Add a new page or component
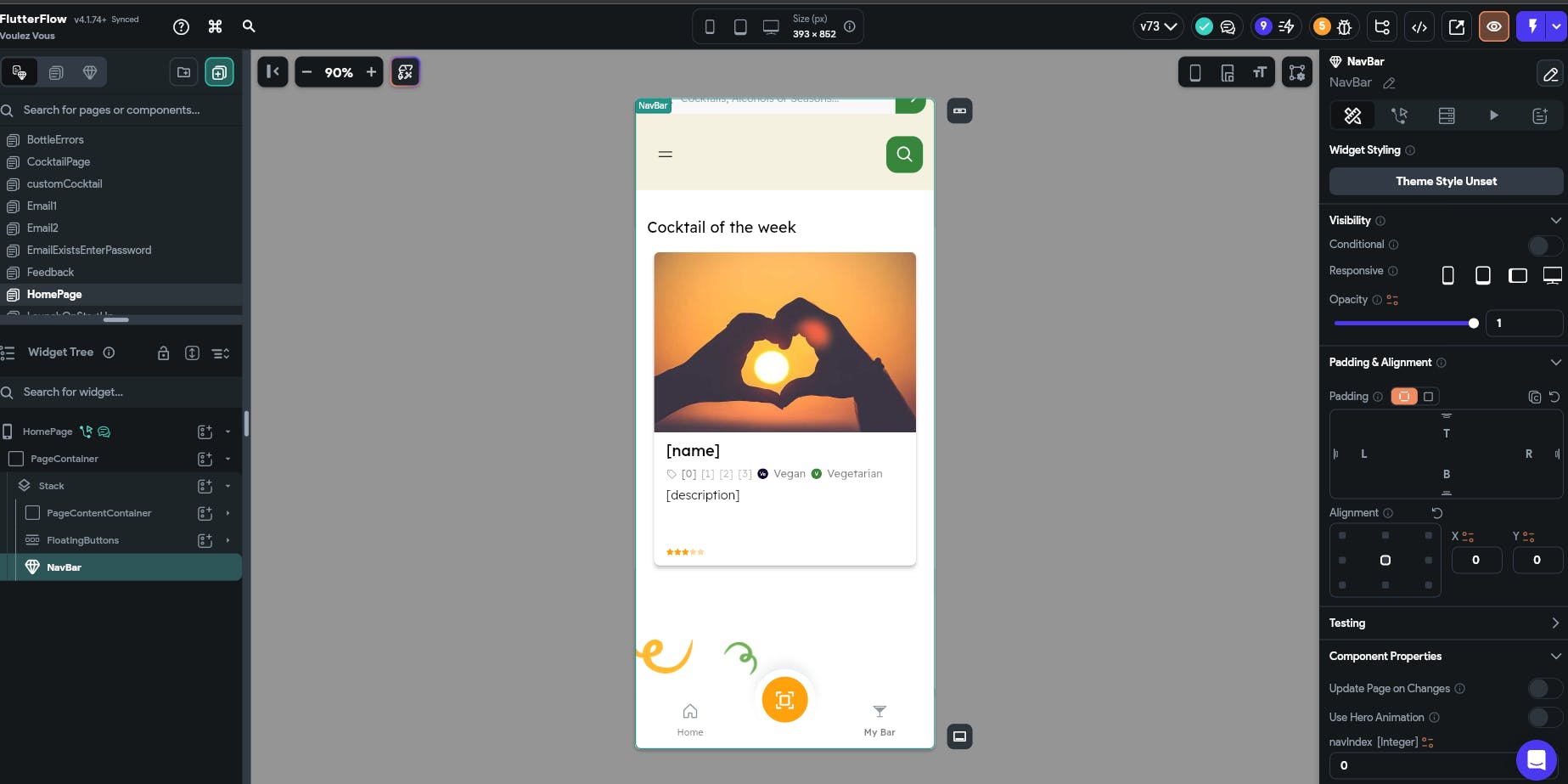The image size is (1568, 784). point(219,72)
